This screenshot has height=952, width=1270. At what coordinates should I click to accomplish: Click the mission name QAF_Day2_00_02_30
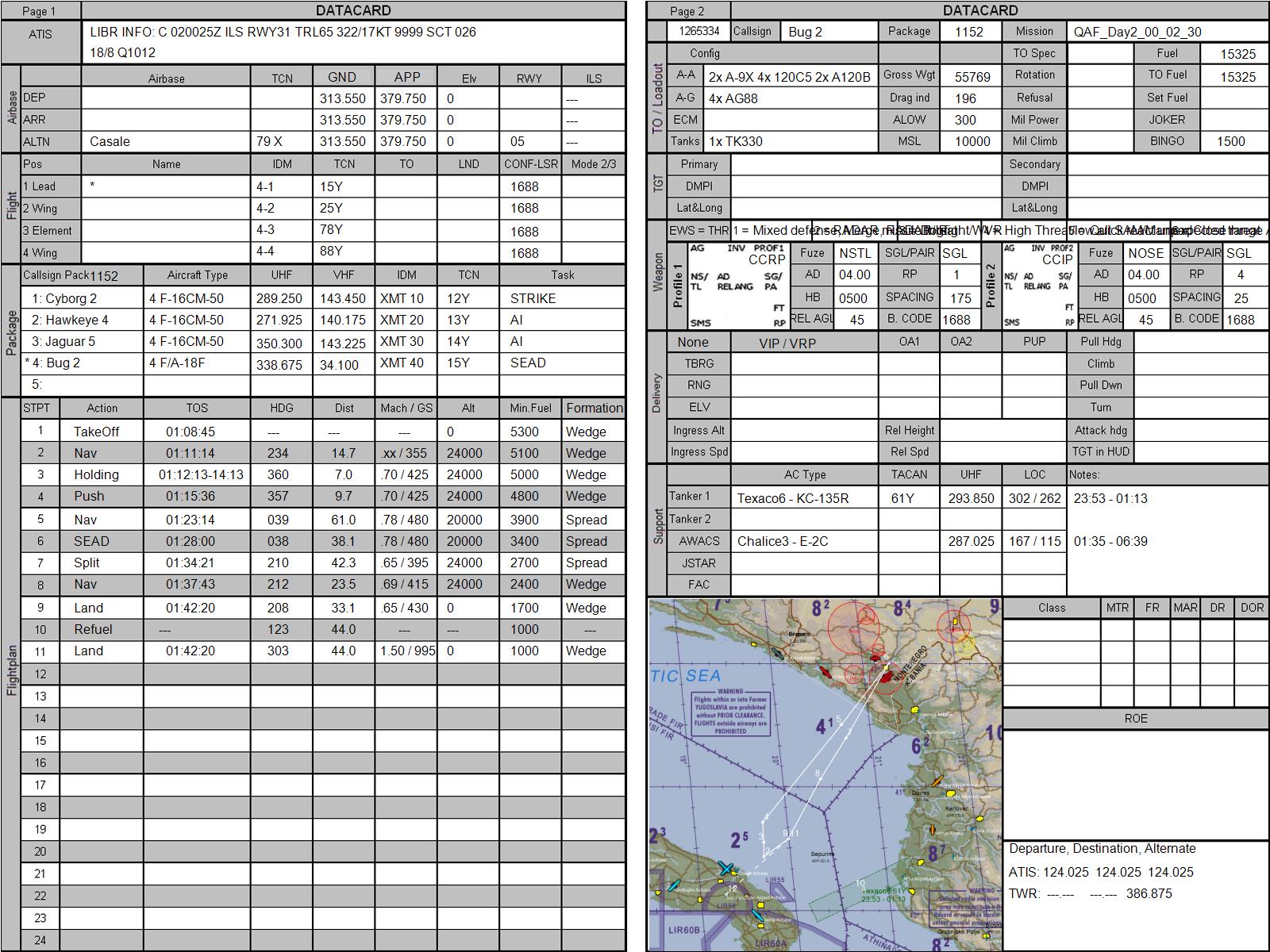(1137, 32)
